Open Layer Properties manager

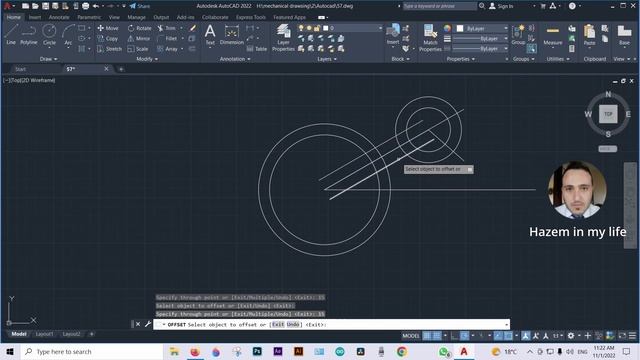[x=283, y=38]
